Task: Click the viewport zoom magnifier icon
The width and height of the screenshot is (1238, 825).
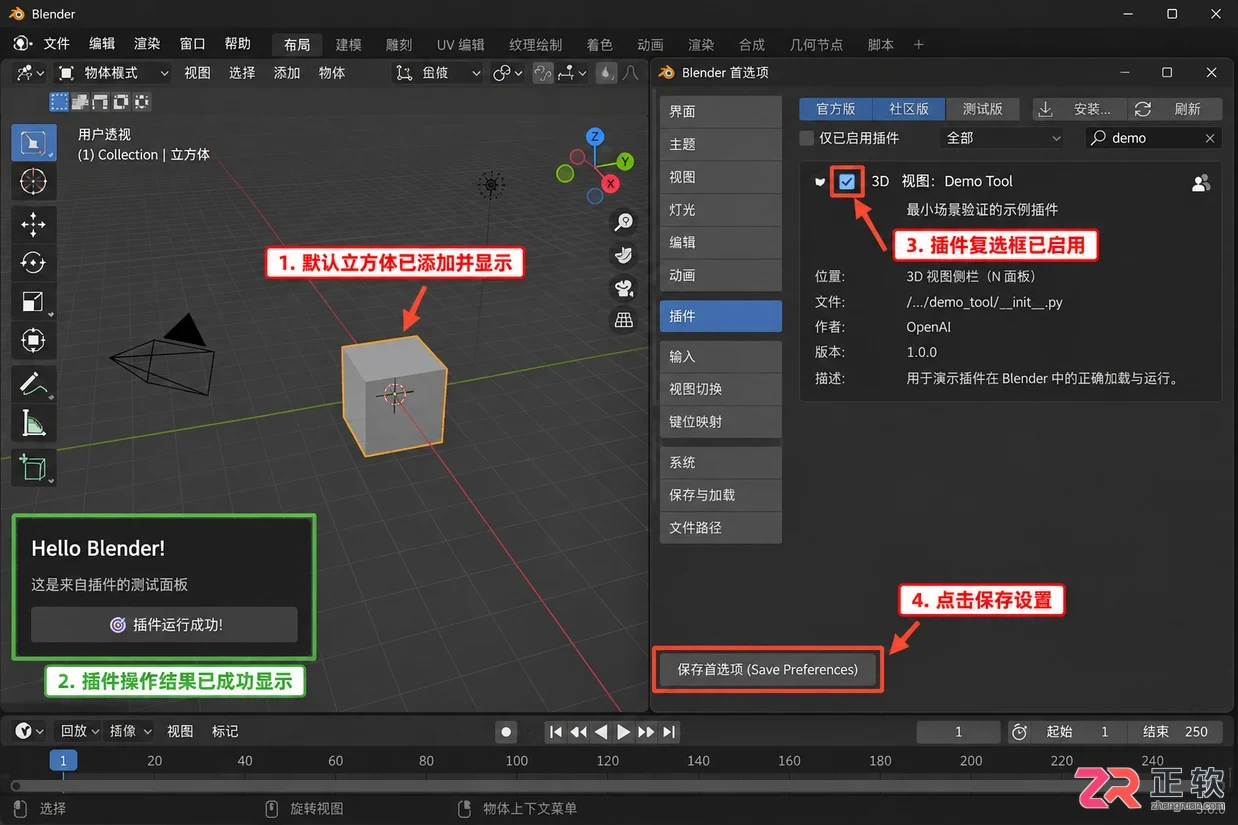Action: (624, 222)
